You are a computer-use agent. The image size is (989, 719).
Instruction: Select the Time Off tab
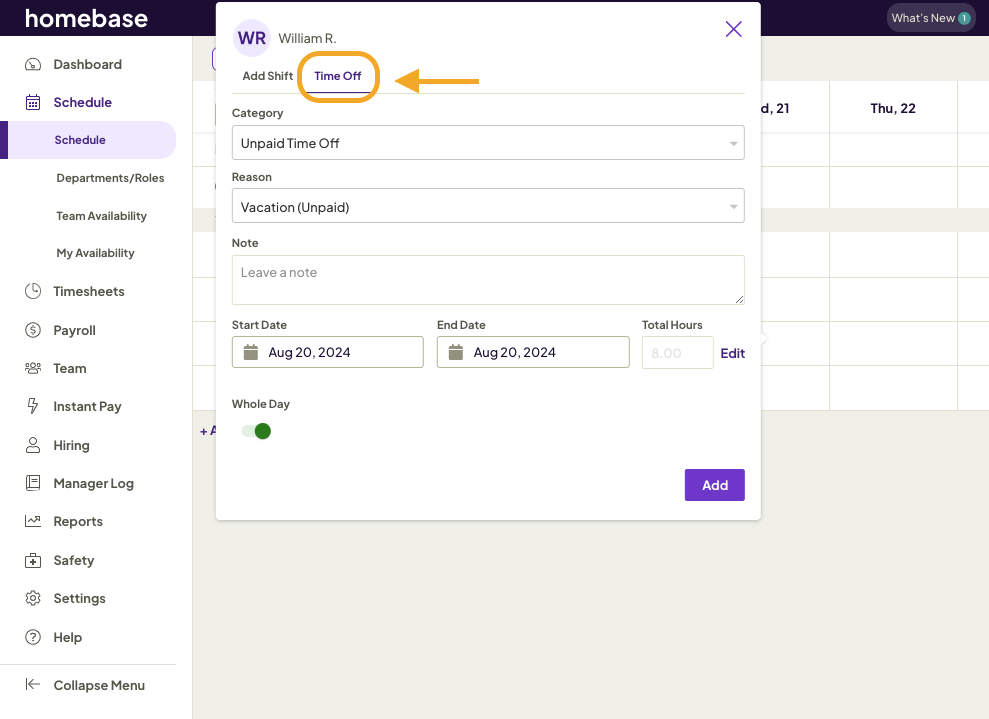[x=338, y=75]
